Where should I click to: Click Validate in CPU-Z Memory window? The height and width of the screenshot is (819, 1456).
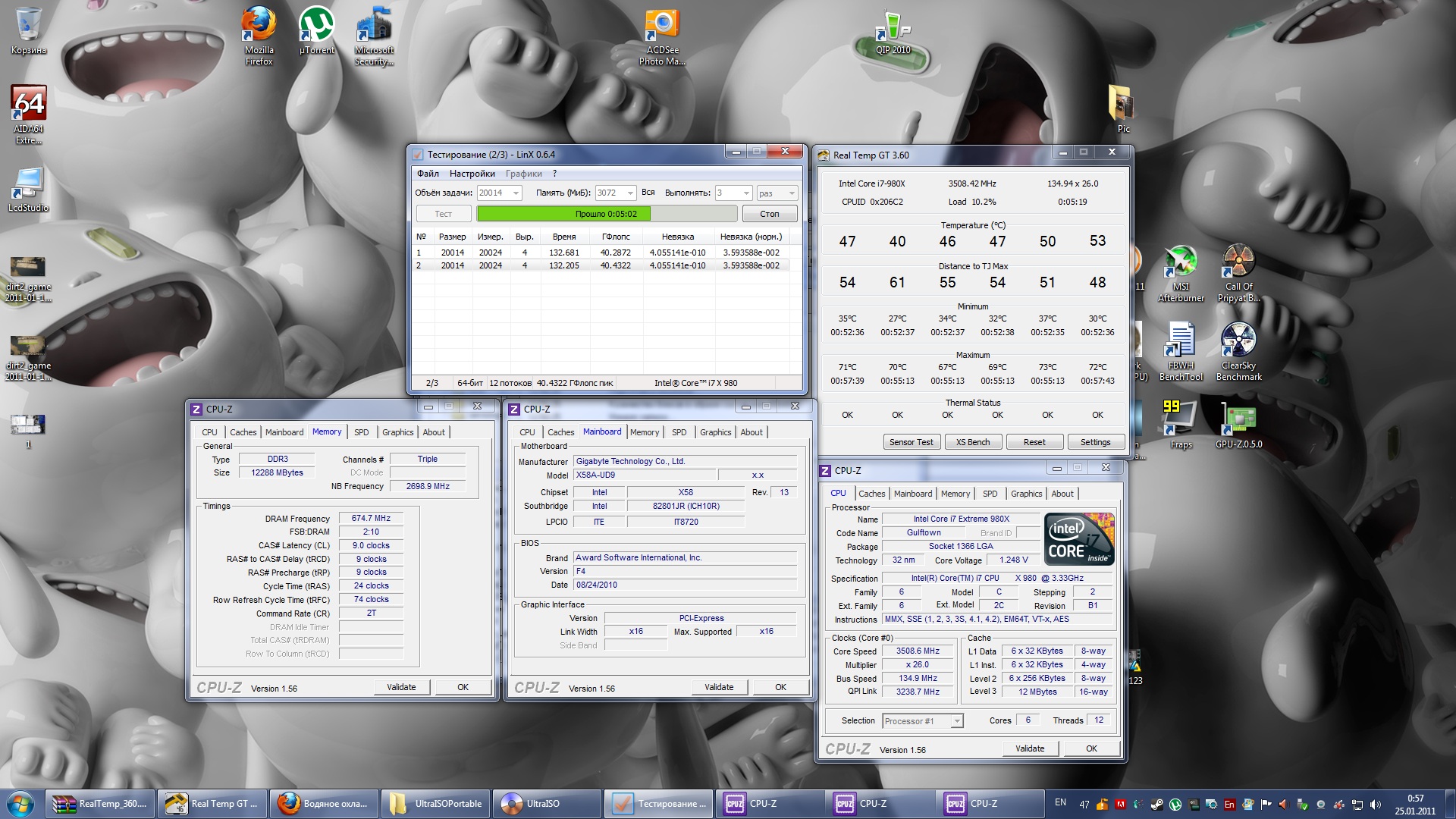click(x=402, y=687)
